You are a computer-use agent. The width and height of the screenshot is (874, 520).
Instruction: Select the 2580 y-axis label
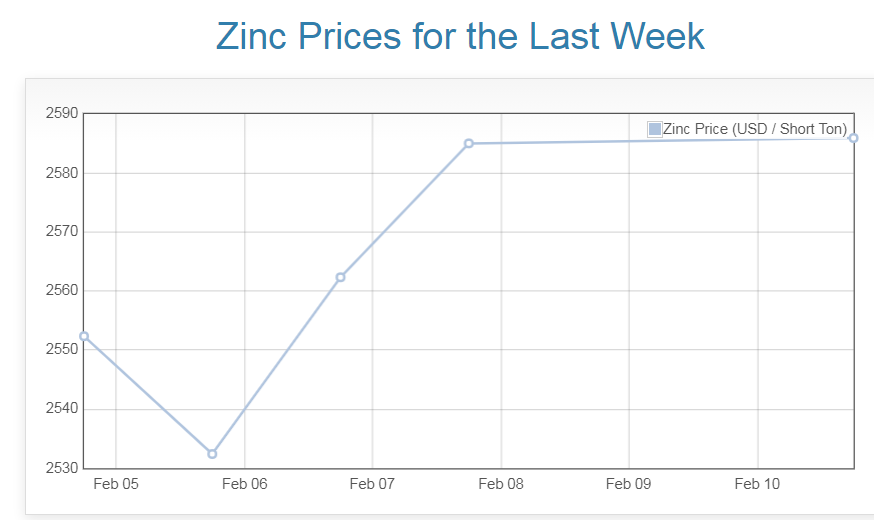click(x=62, y=173)
